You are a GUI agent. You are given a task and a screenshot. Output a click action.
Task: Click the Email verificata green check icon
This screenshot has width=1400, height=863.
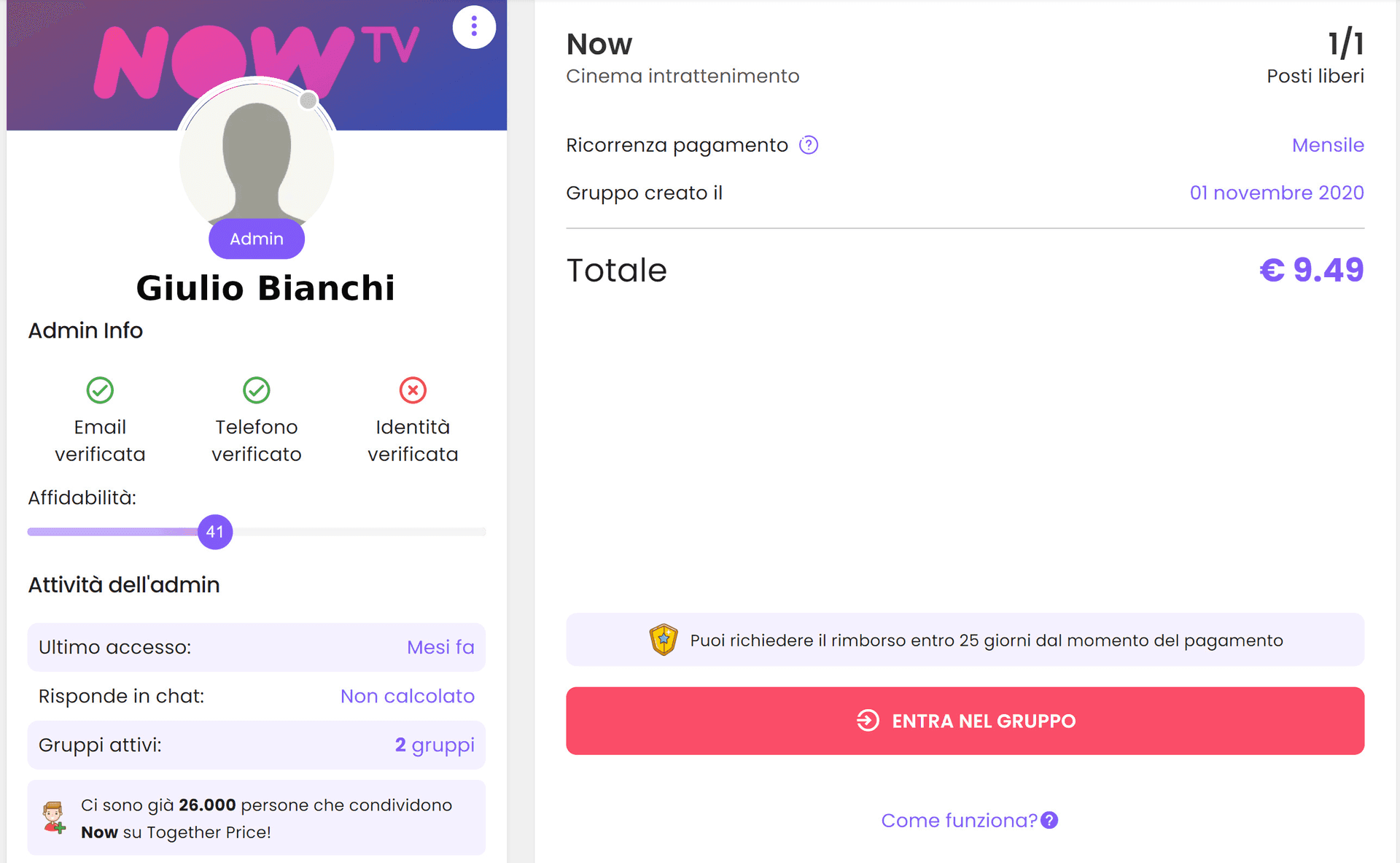100,390
